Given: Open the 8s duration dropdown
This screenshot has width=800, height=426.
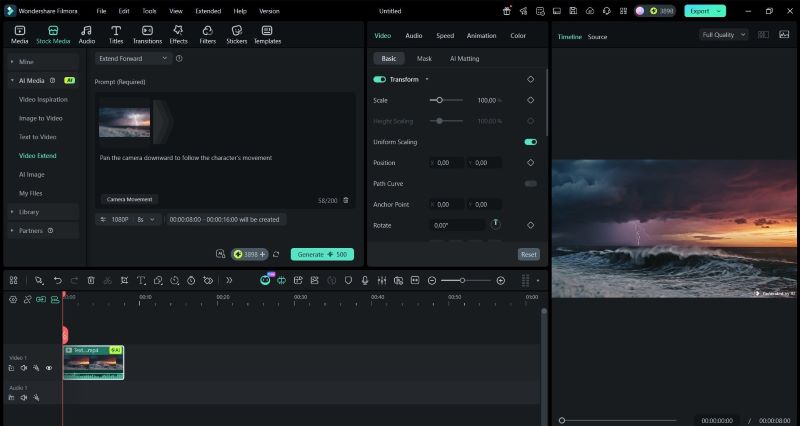Looking at the screenshot, I should (x=147, y=219).
